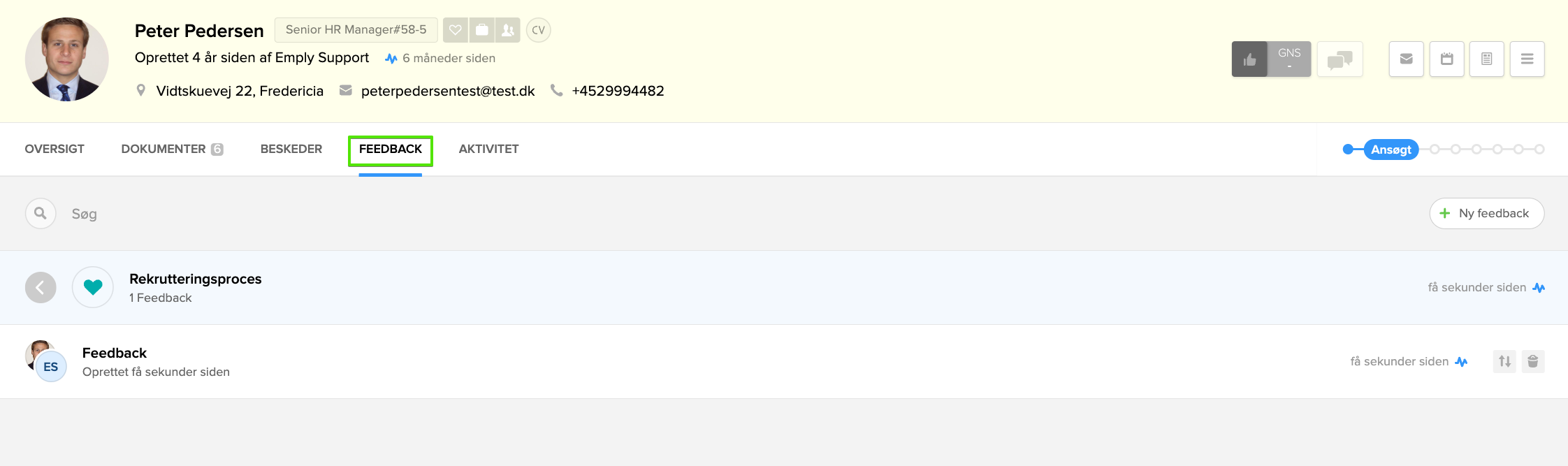Open the CV round button
Viewport: 1568px width, 466px height.
[538, 30]
